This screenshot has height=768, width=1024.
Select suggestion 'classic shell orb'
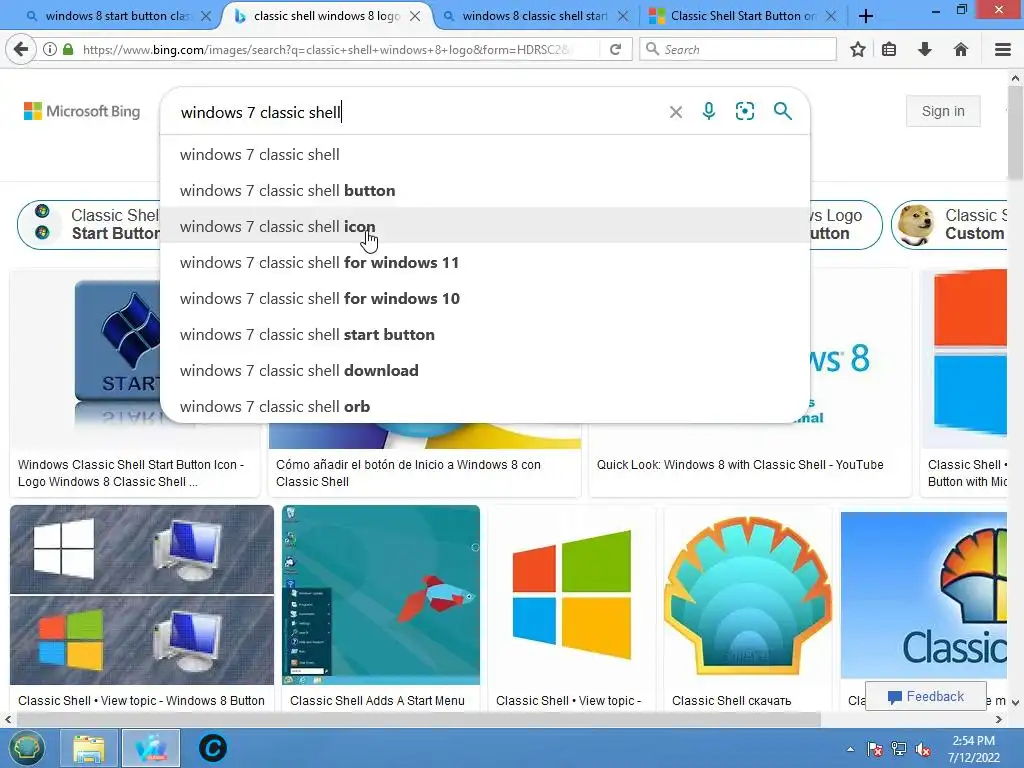tap(485, 406)
